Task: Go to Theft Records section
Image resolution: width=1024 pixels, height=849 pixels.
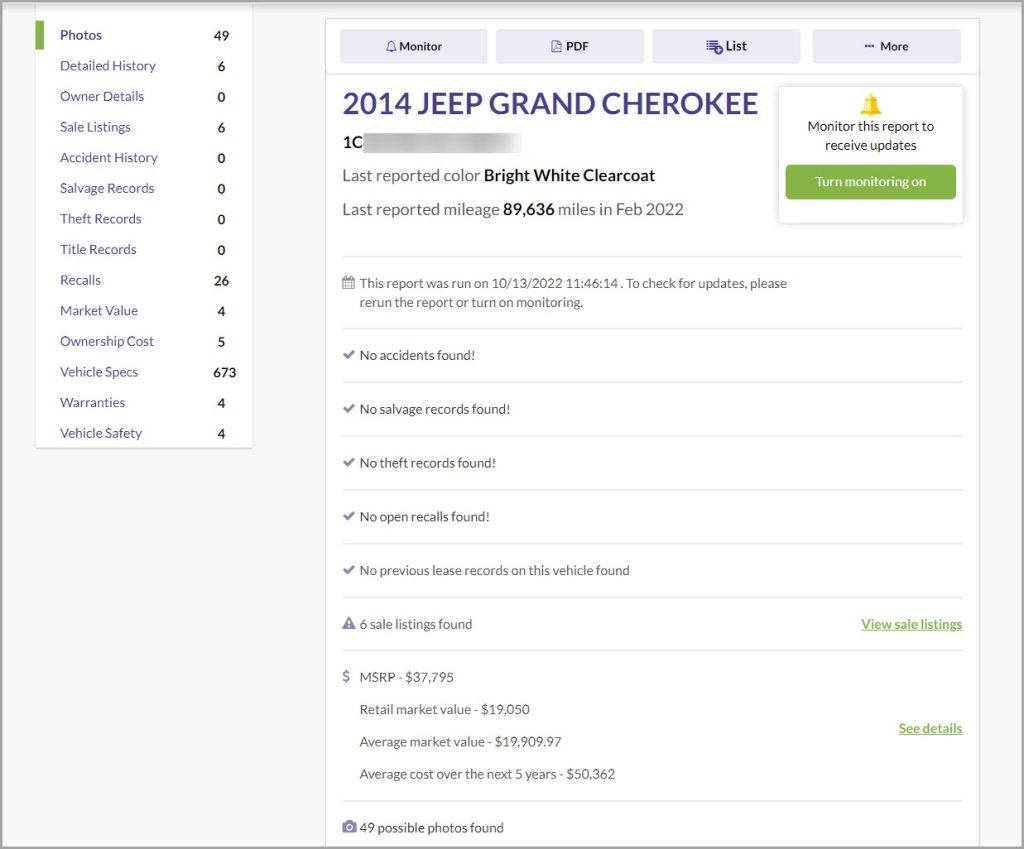Action: 101,219
